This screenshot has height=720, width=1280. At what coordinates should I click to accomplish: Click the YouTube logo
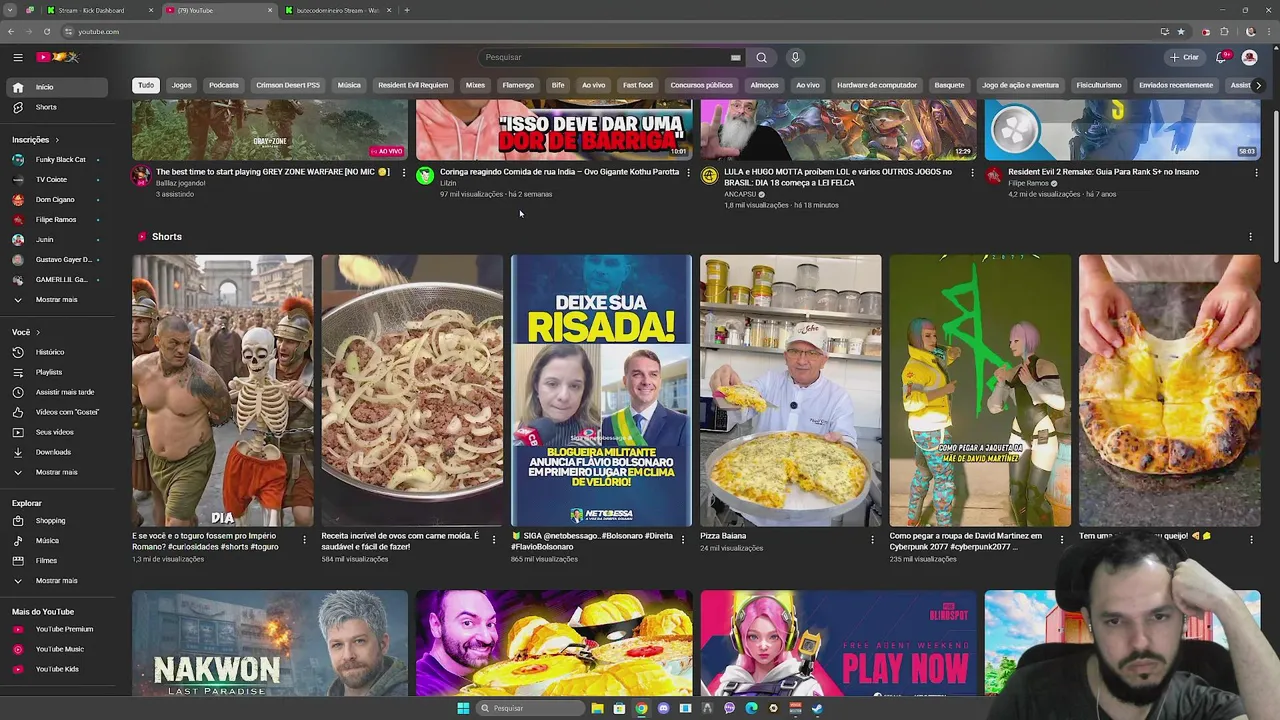(57, 57)
